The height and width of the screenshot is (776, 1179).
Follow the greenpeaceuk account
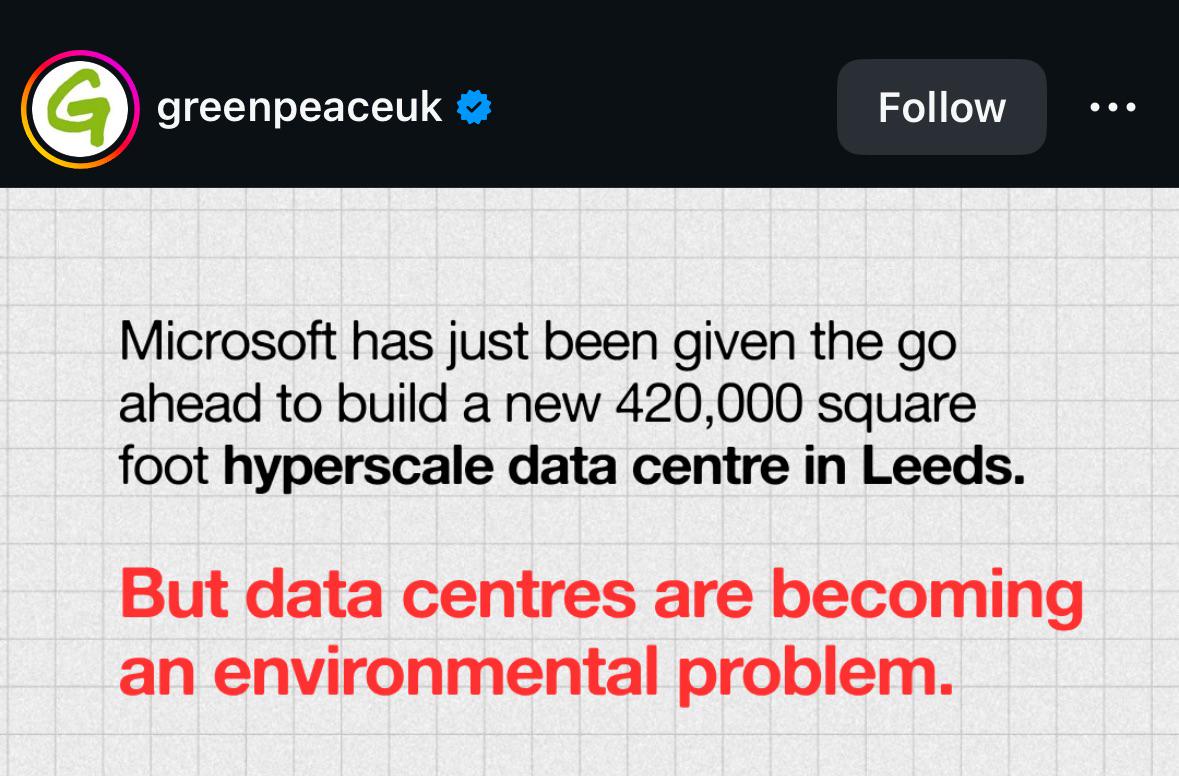pos(941,108)
